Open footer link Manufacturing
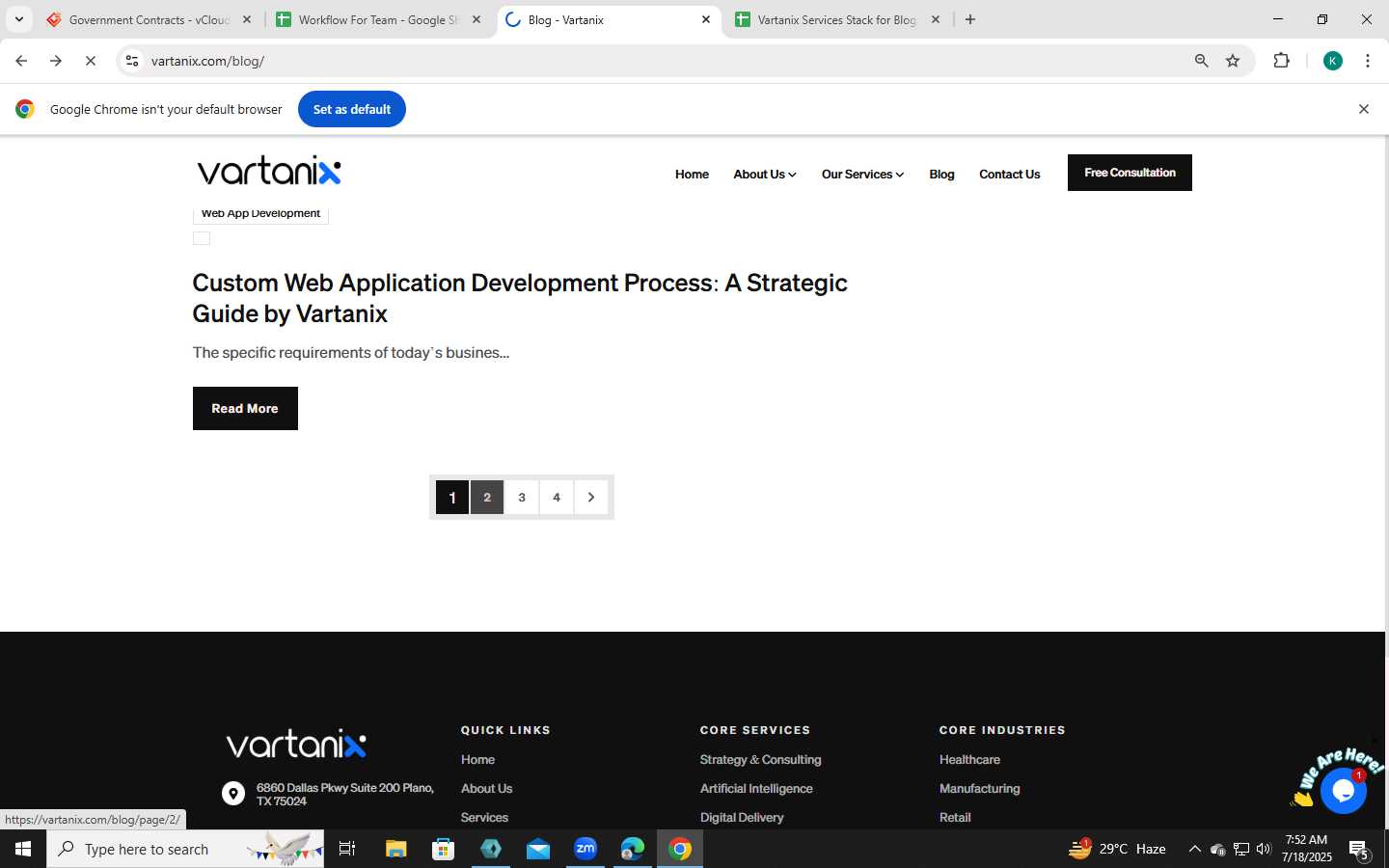Screen dimensions: 1389x868 click(979, 789)
